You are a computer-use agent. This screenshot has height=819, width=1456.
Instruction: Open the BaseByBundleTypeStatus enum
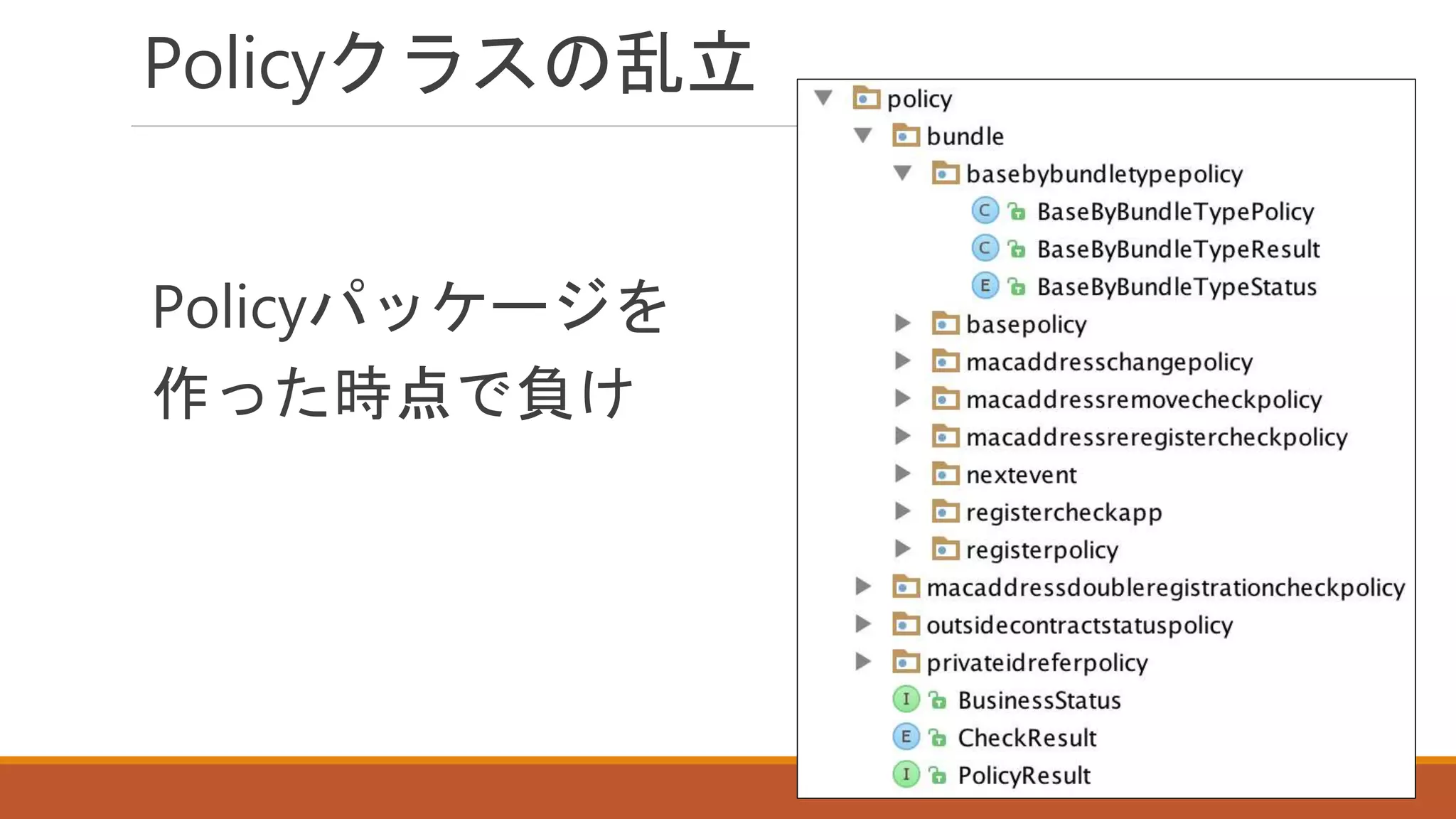point(1177,287)
